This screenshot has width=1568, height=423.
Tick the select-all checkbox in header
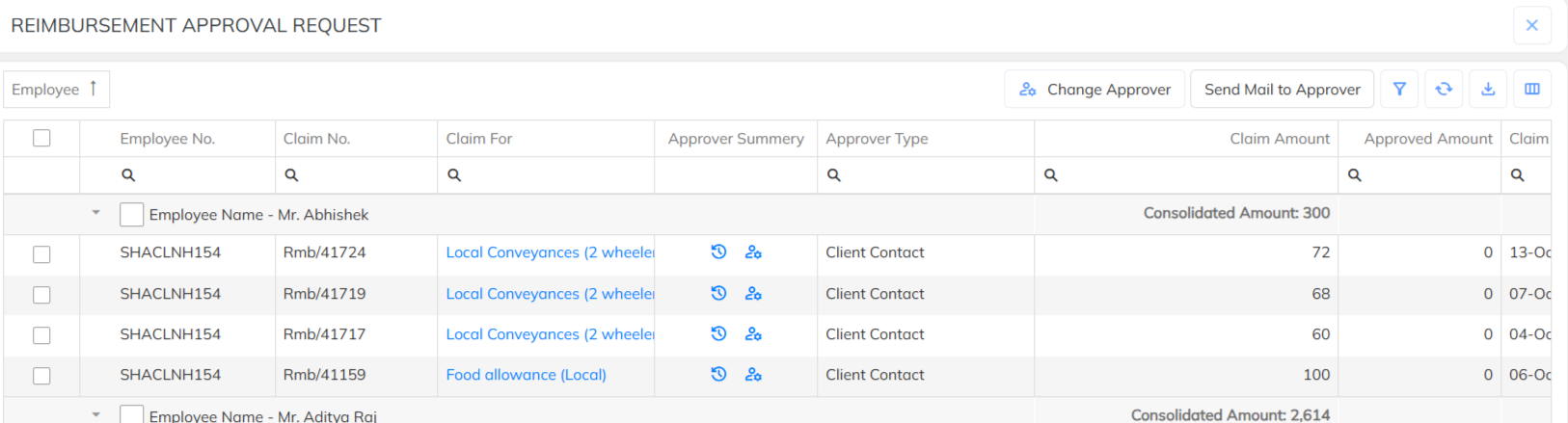point(41,139)
